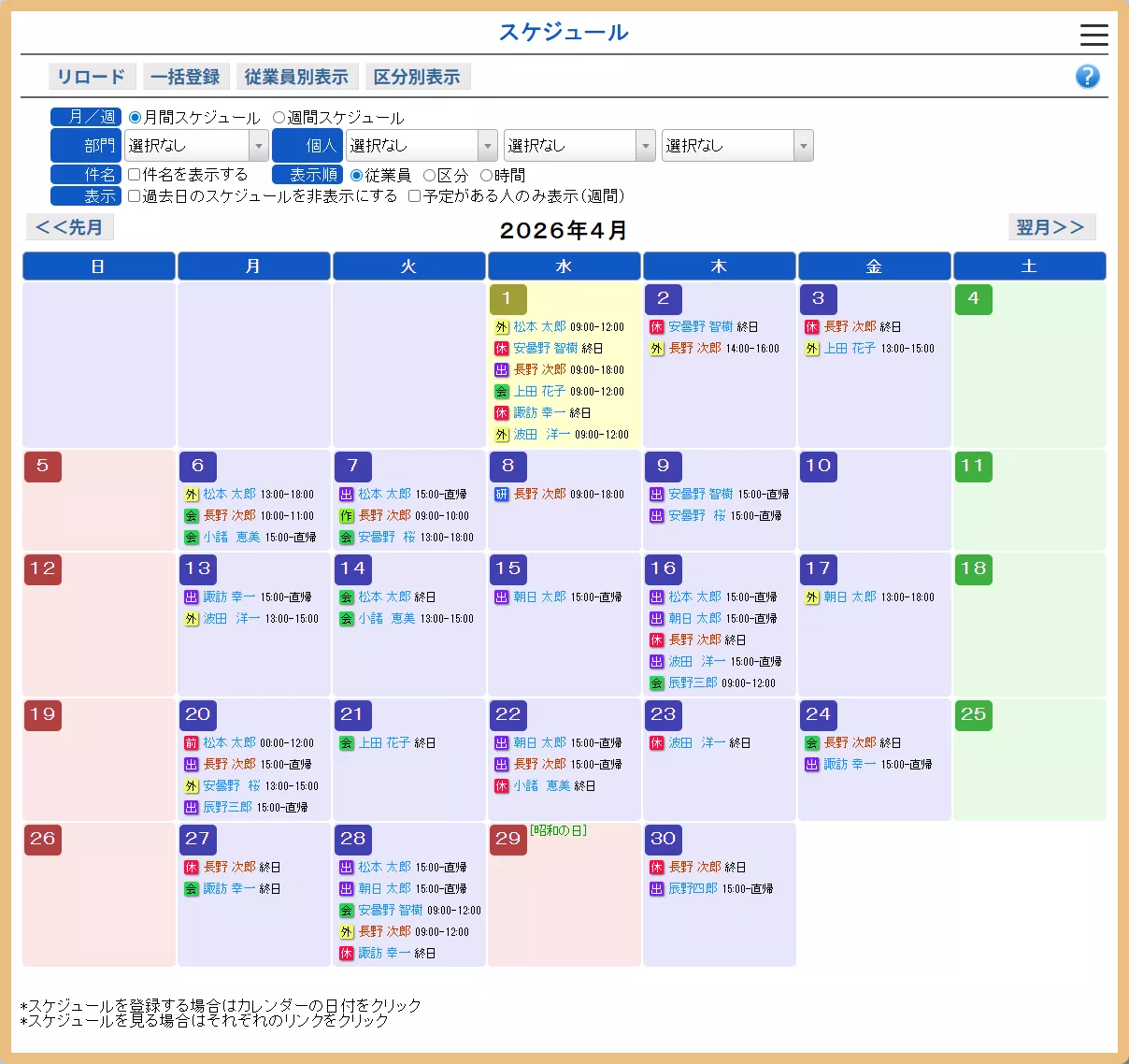Open 安曇野 智樹 link on April 9
Viewport: 1129px width, 1064px height.
[700, 495]
